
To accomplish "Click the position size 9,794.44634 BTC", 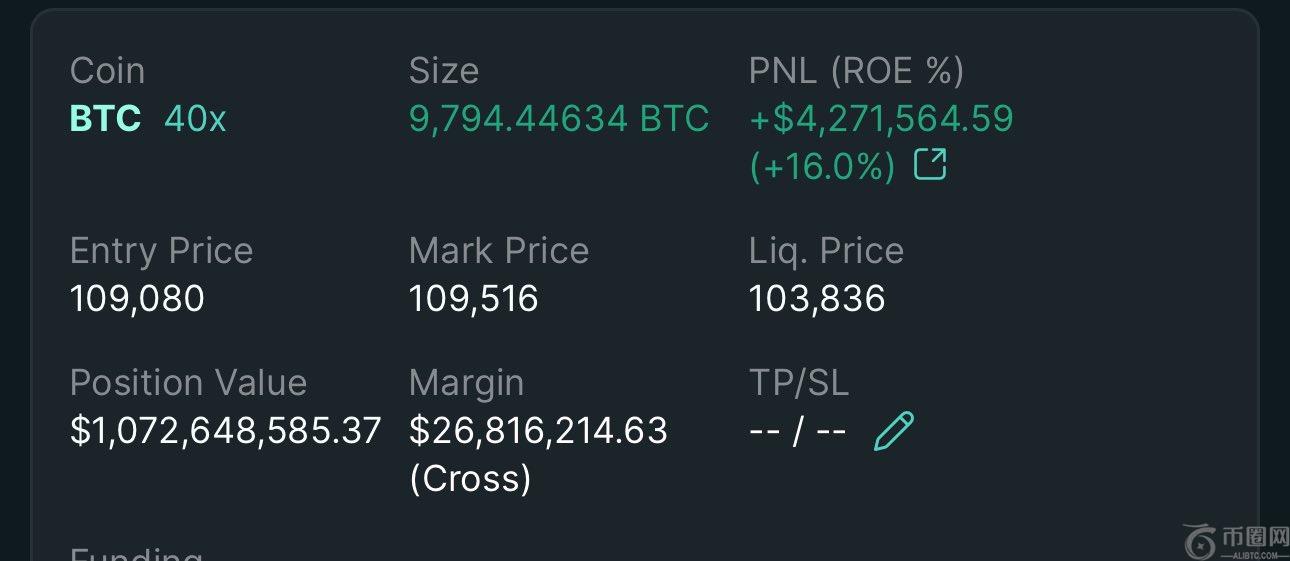I will tap(559, 119).
